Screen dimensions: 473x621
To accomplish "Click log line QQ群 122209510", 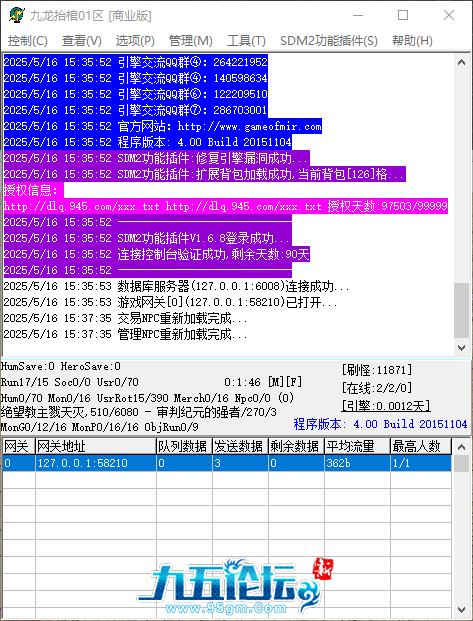I will (x=135, y=94).
